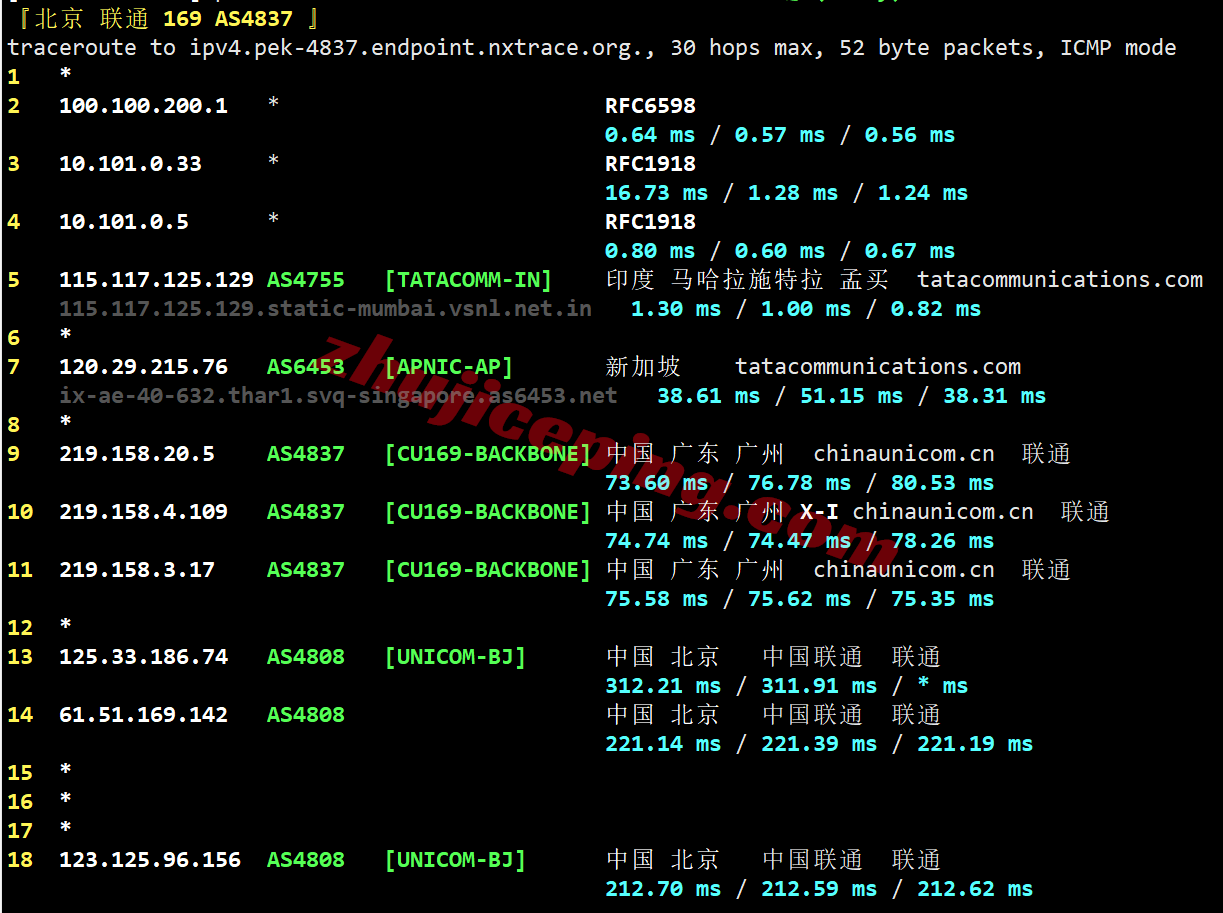1223x913 pixels.
Task: Click IP address 219.158.20.5
Action: tap(137, 453)
